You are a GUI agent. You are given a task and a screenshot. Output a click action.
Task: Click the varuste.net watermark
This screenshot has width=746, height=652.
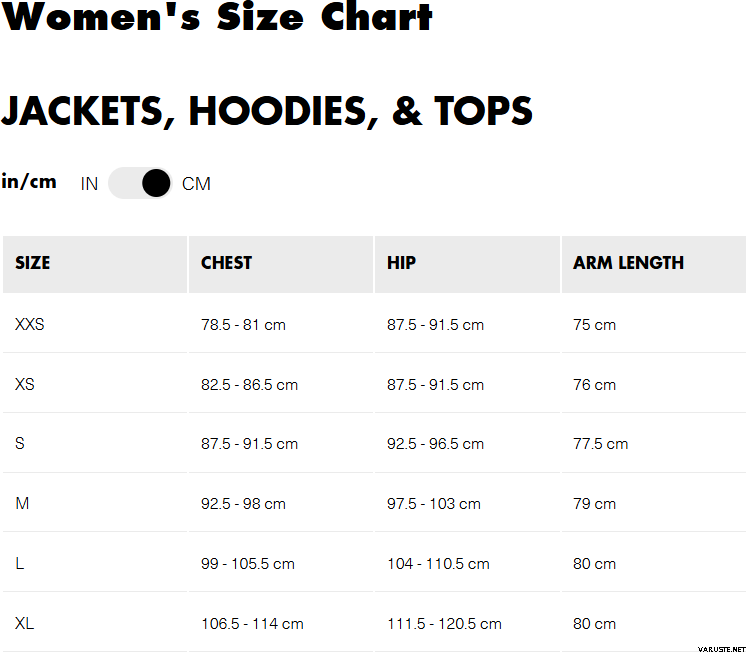pos(715,646)
